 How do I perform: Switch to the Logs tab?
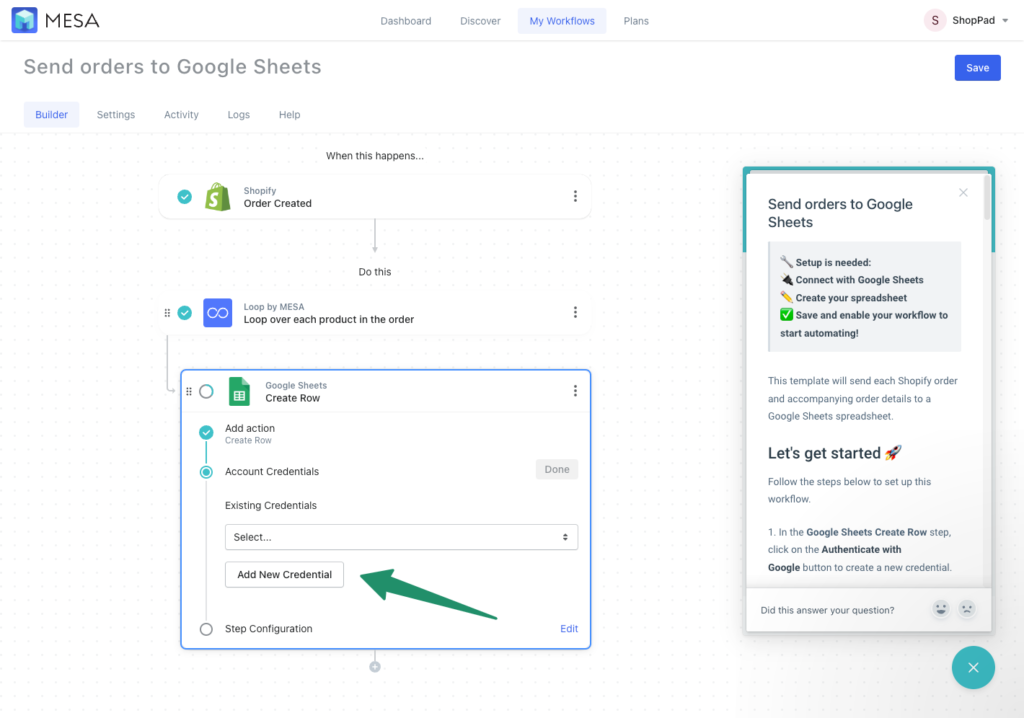(238, 114)
